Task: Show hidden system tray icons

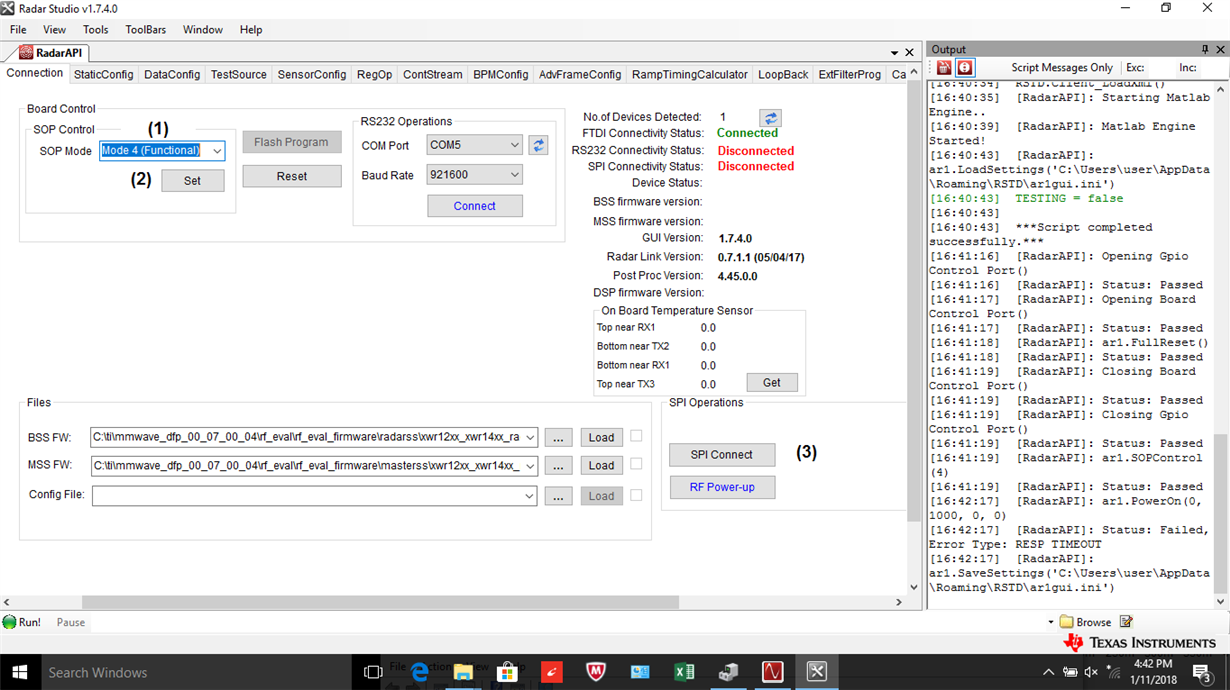Action: [1048, 672]
